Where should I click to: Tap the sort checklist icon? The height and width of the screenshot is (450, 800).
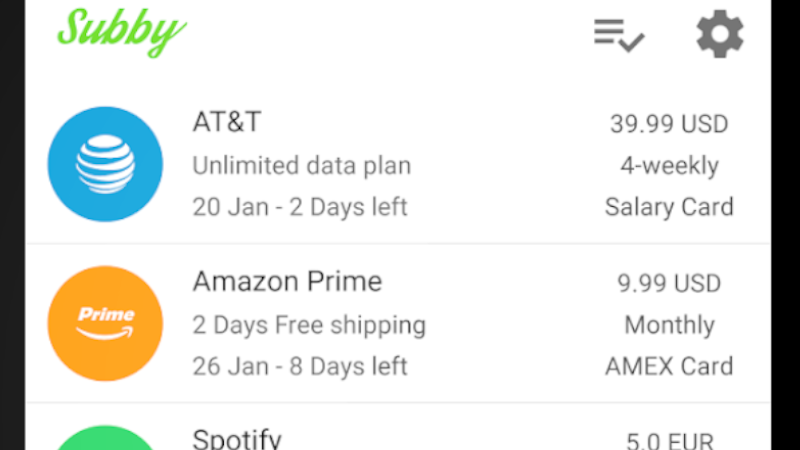(619, 35)
